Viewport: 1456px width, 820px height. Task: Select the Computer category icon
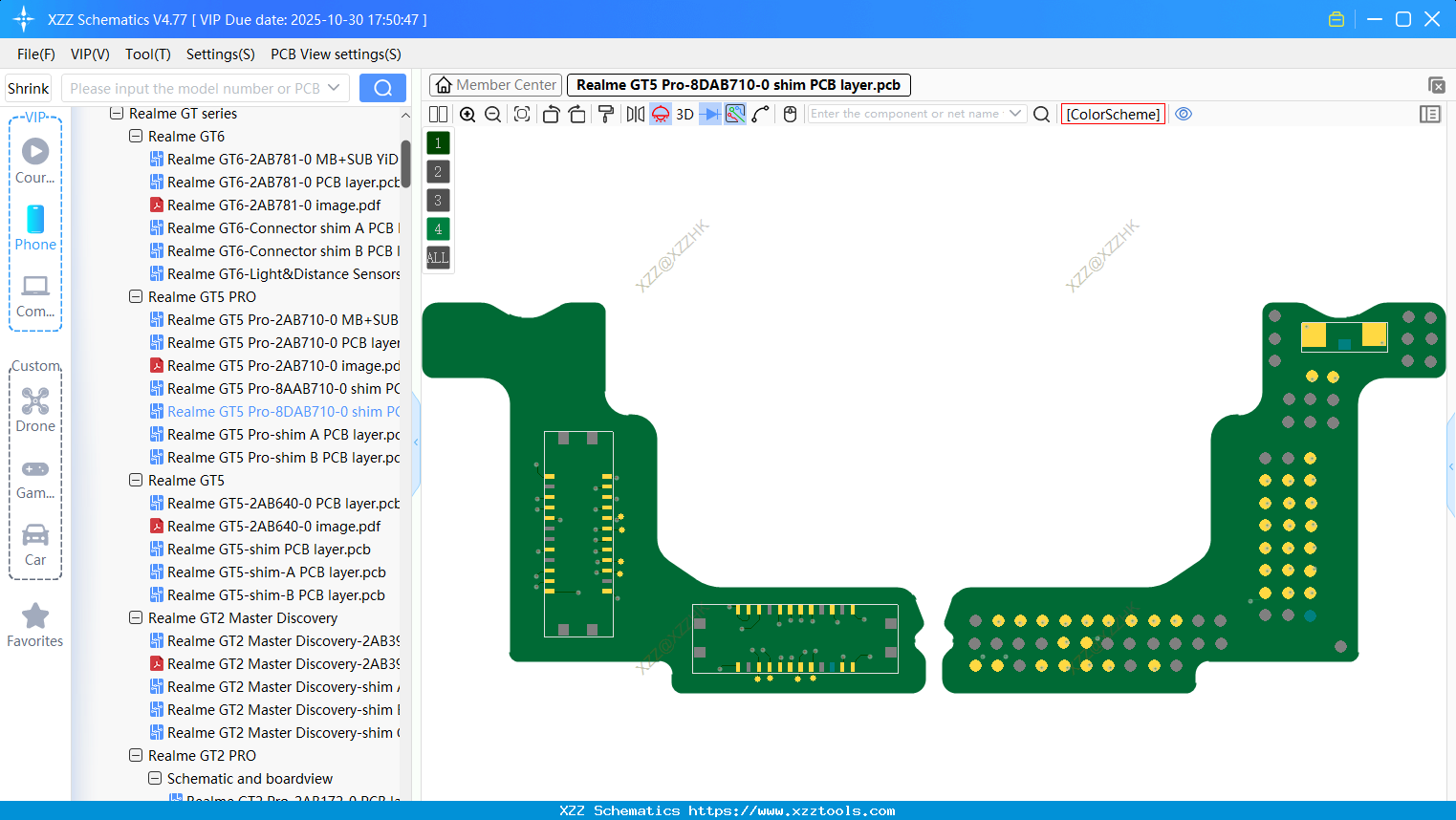[35, 286]
